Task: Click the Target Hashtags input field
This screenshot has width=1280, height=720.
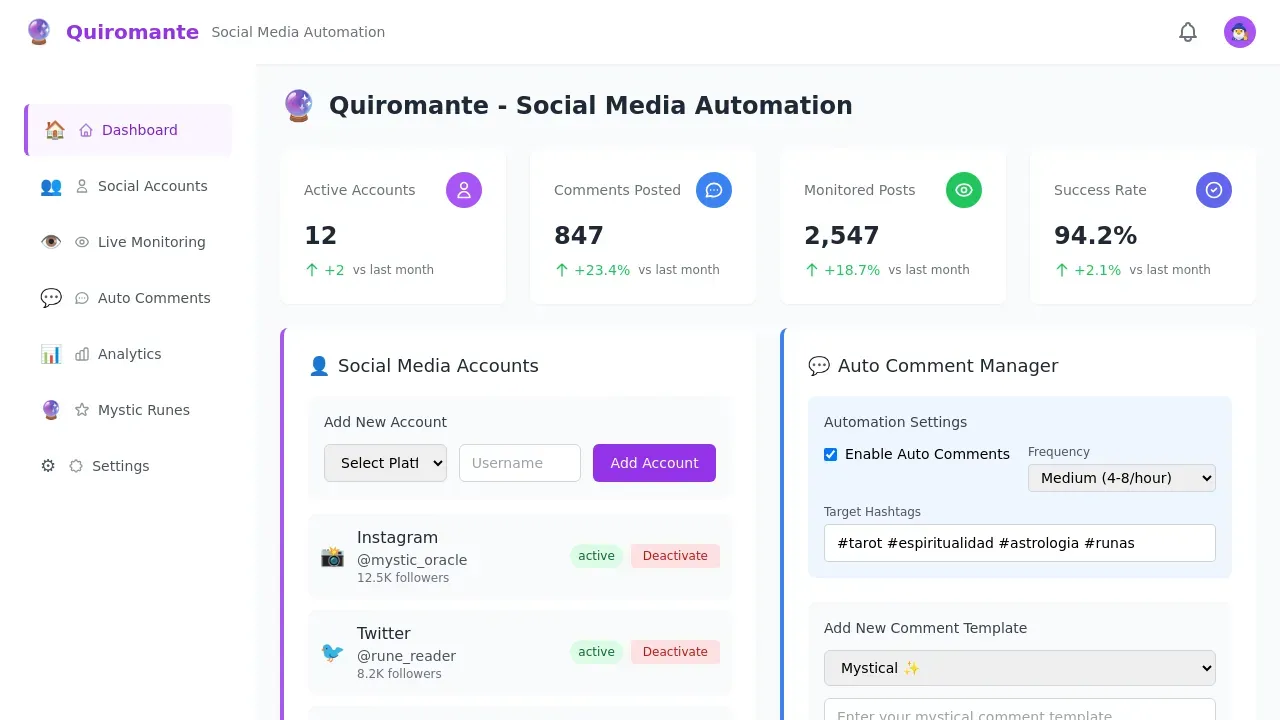Action: tap(1019, 543)
